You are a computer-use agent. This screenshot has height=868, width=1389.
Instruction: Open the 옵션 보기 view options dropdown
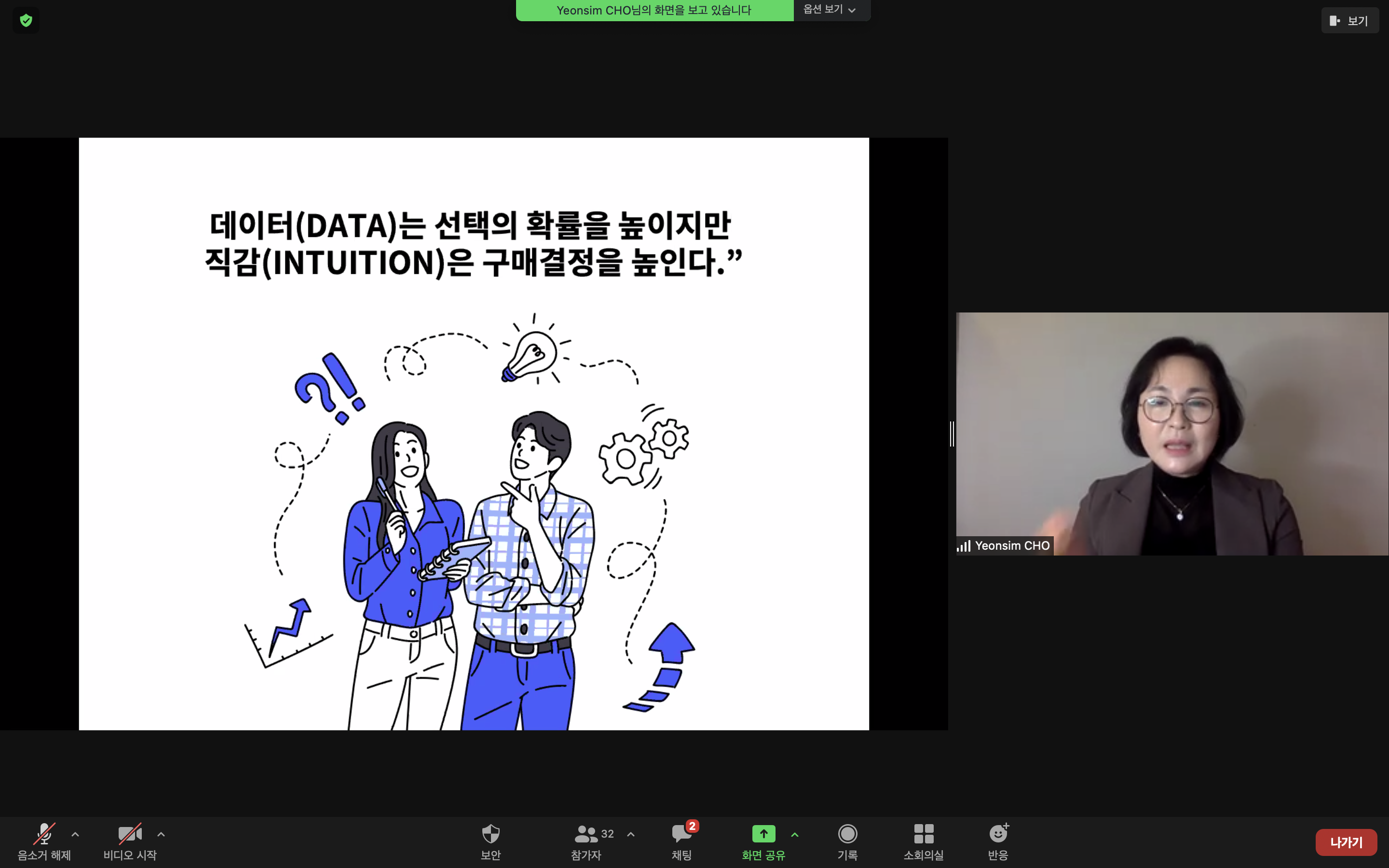pos(831,10)
